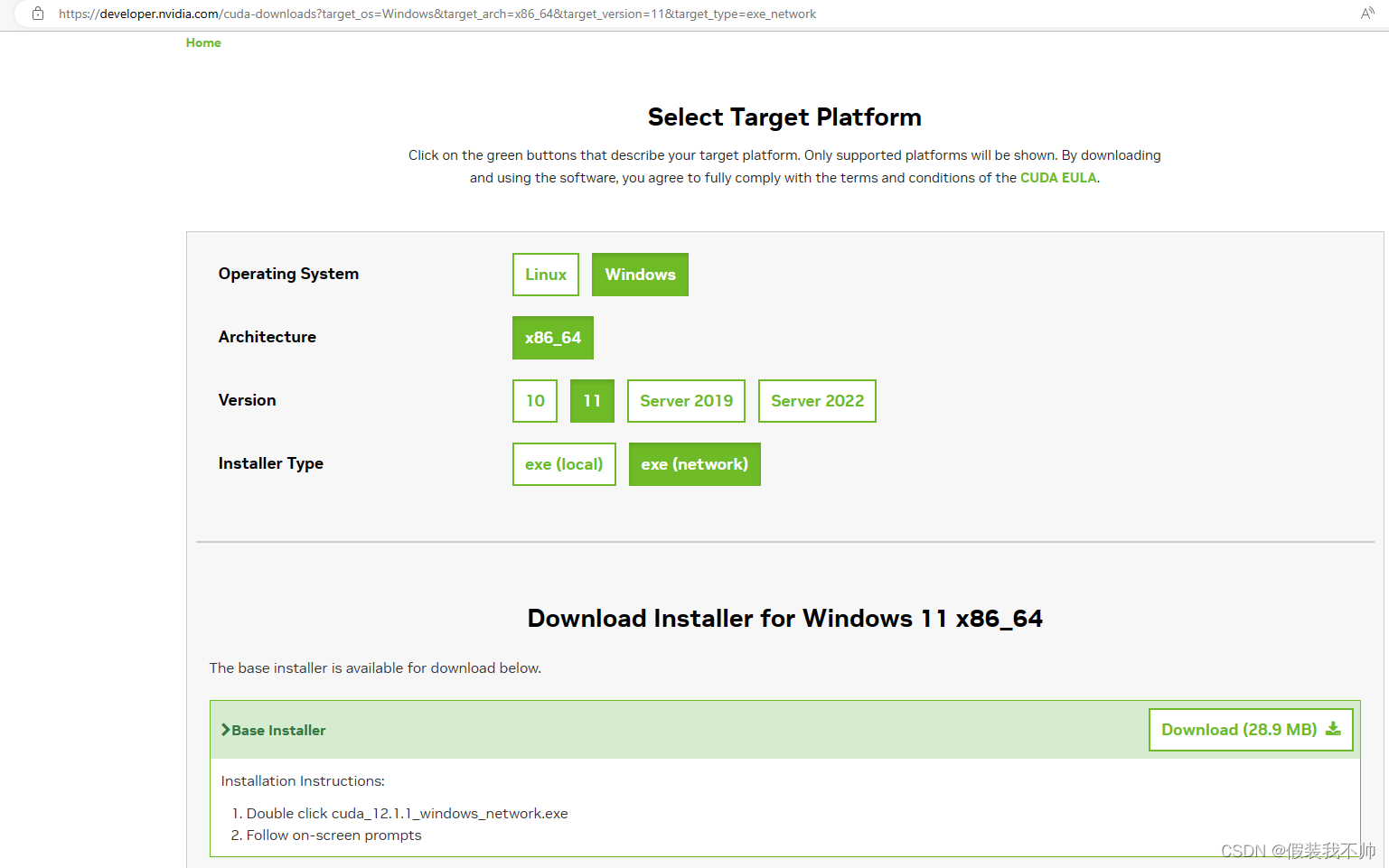Click the 'Version' row label

click(247, 400)
